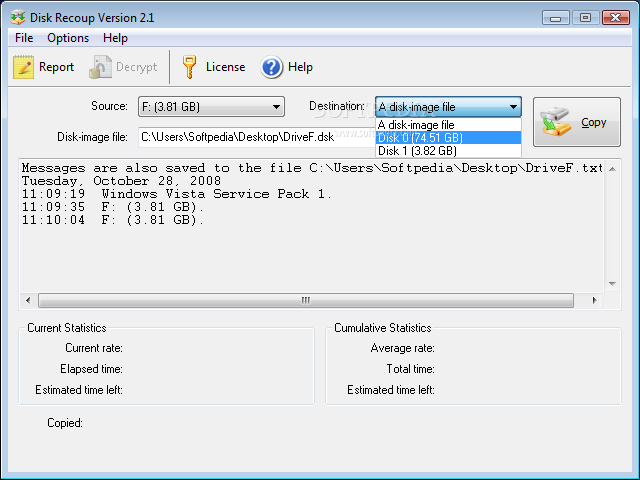
Task: Click the License toolbar label
Action: coord(225,67)
